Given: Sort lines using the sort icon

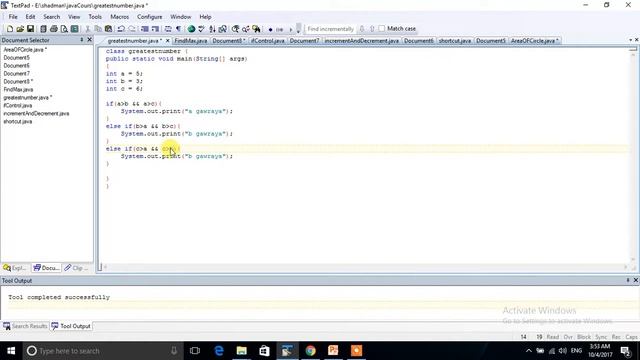Looking at the screenshot, I should coord(212,29).
